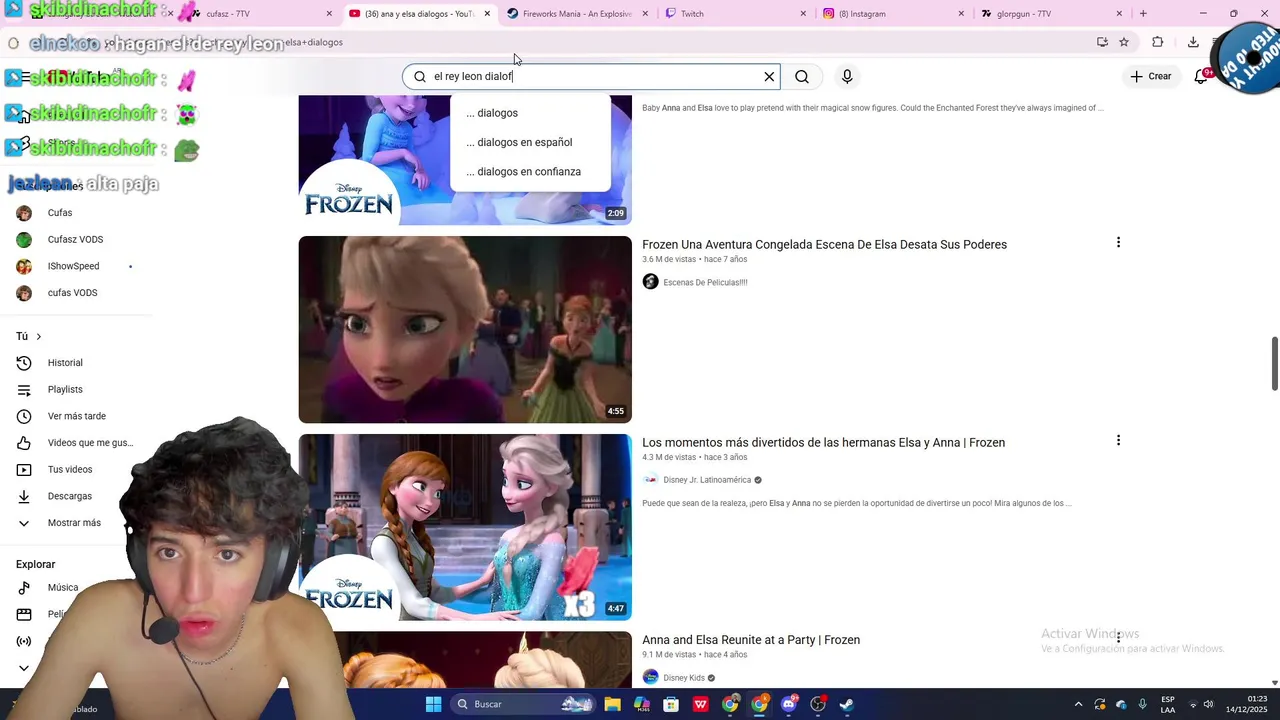Open a new browser tab
Screen dimensions: 1280x720
coord(1143,14)
